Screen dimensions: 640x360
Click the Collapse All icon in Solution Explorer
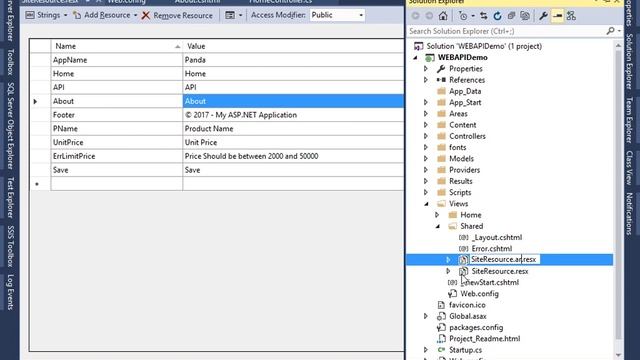(511, 16)
